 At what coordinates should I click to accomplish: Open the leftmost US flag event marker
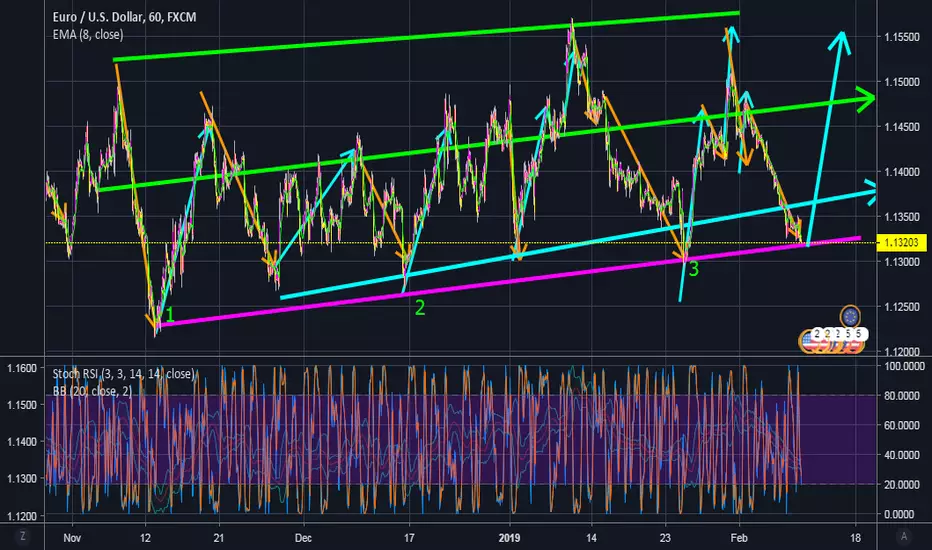808,342
